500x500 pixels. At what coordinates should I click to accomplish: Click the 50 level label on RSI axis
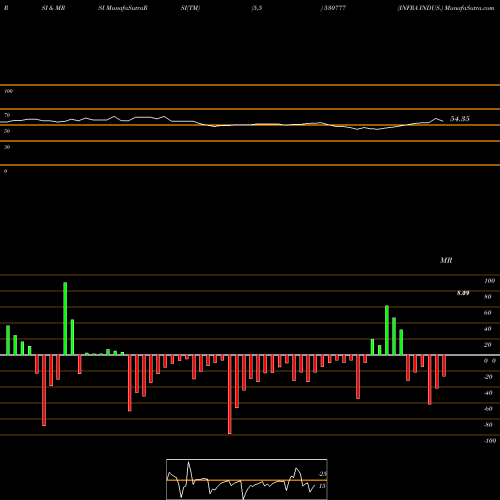7,131
